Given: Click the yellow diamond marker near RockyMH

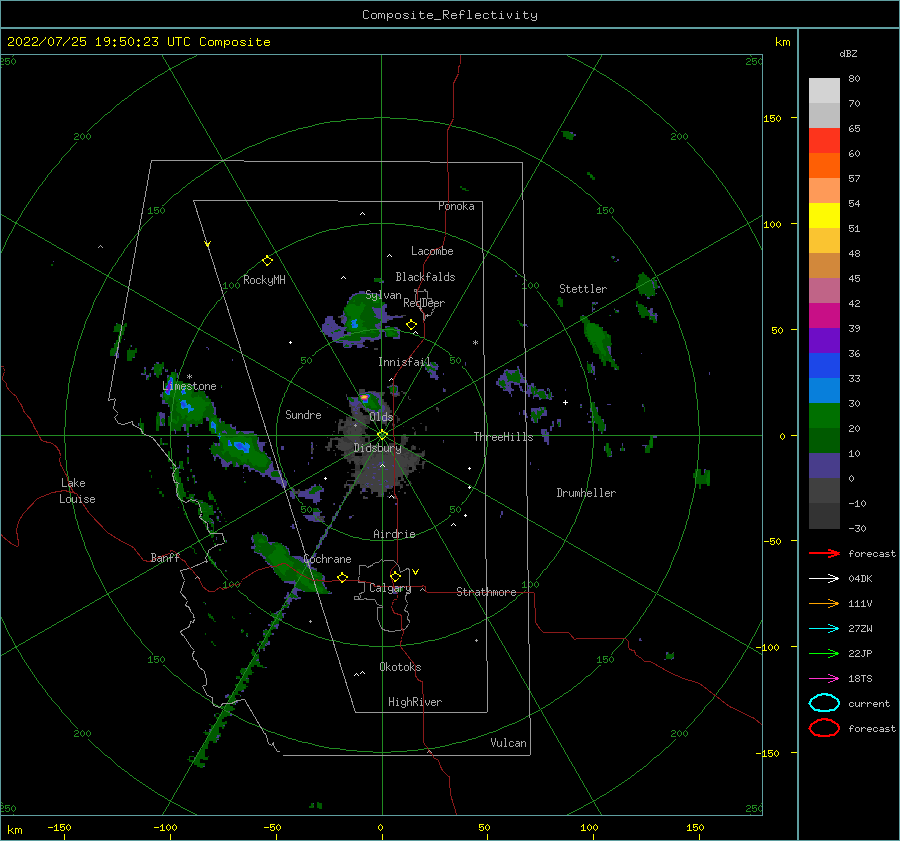Looking at the screenshot, I should pyautogui.click(x=267, y=261).
